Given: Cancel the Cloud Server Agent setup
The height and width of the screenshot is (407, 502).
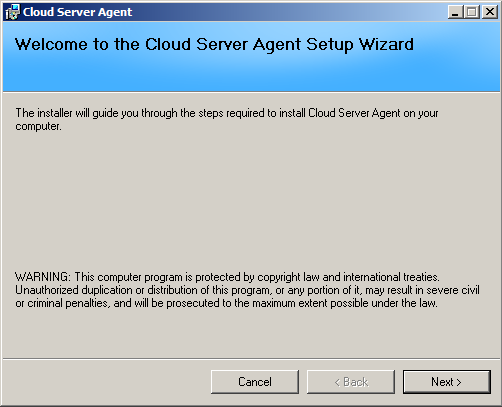Looking at the screenshot, I should pyautogui.click(x=255, y=382).
